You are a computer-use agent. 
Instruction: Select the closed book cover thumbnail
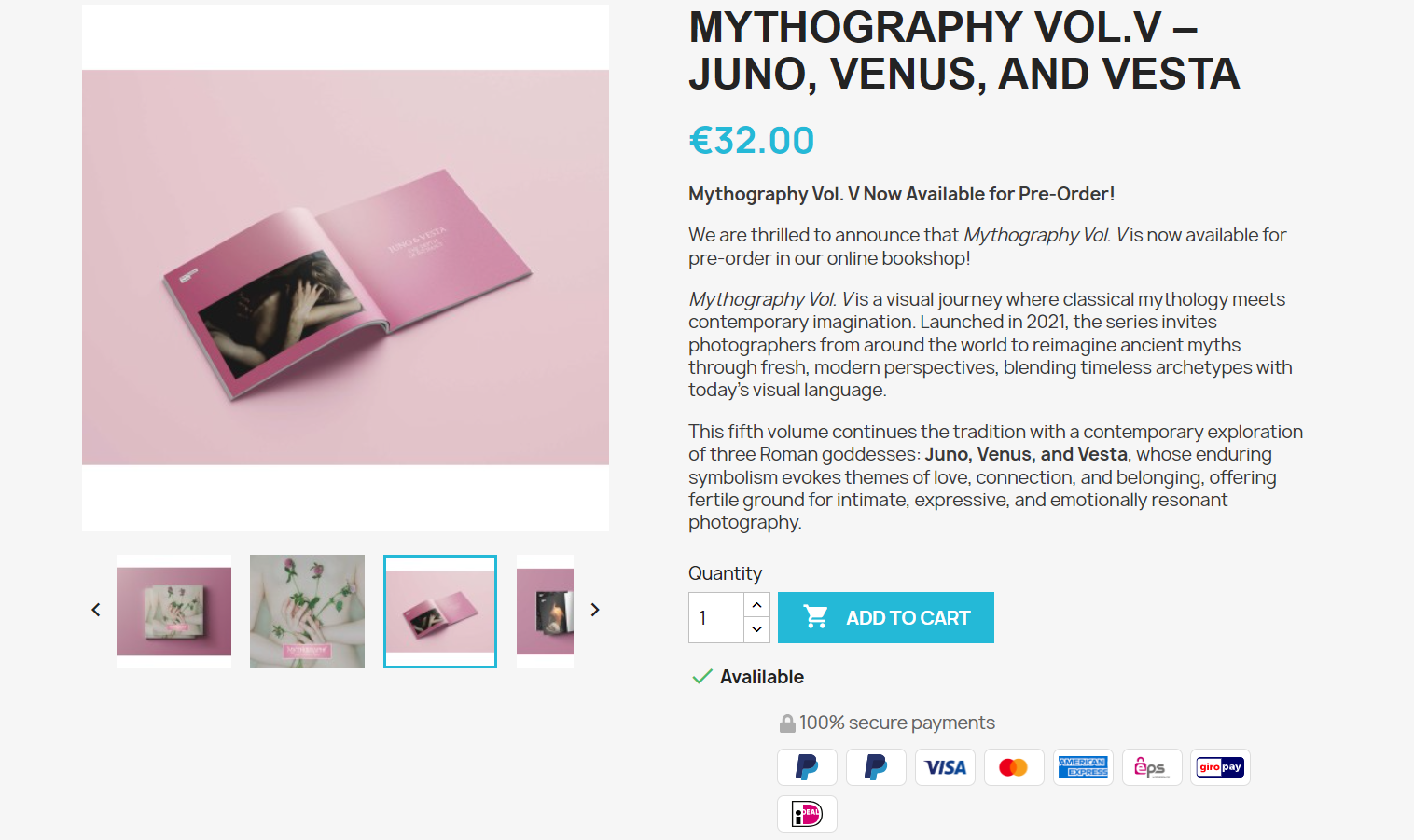pos(173,612)
